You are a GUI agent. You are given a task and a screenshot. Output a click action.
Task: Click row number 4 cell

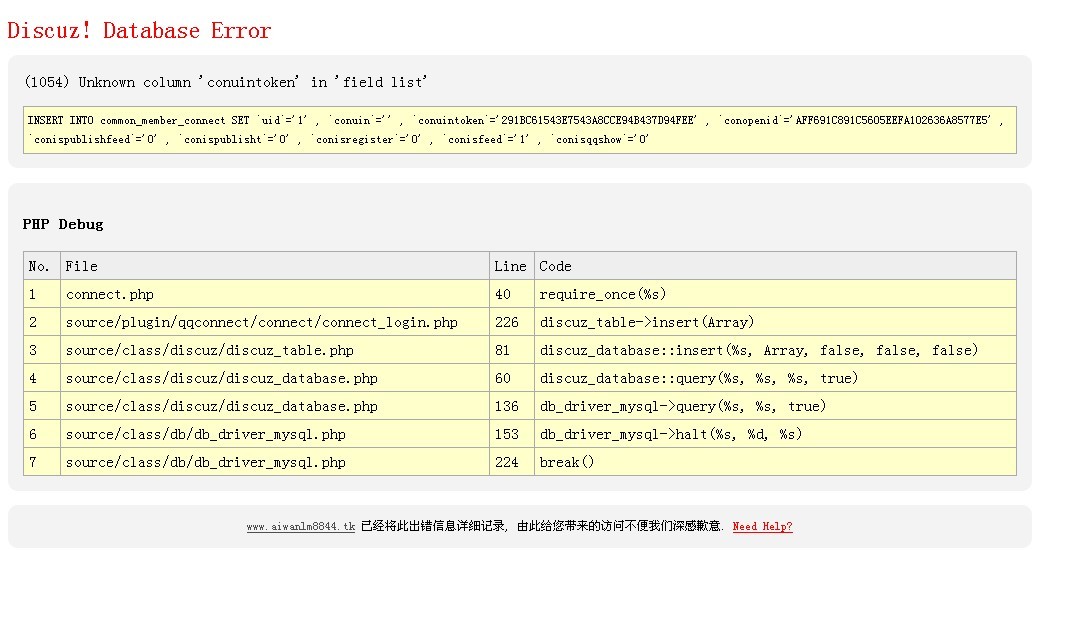click(42, 378)
